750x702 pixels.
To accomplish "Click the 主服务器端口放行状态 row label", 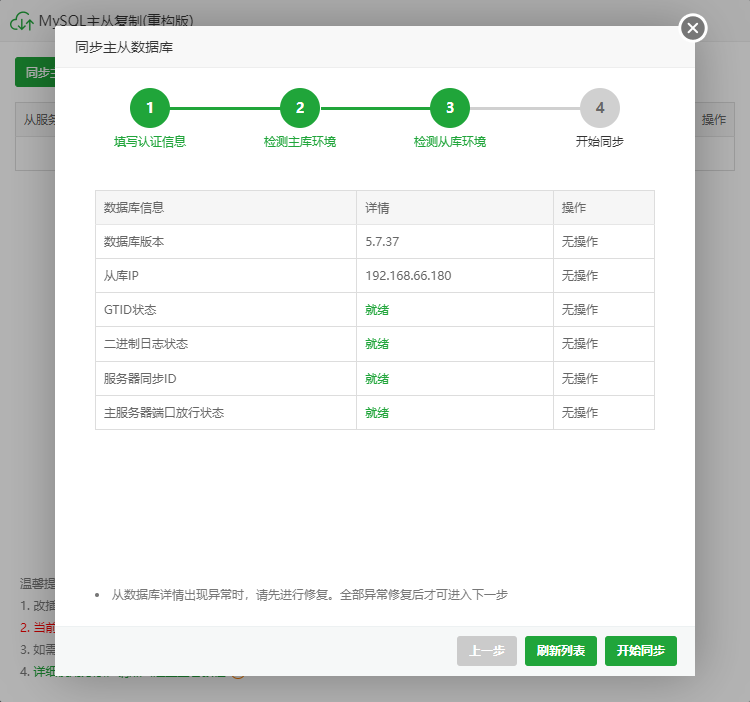I will pos(164,413).
